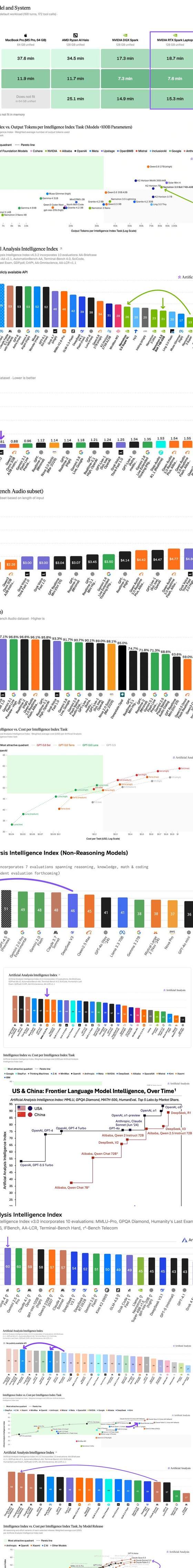Viewport: 193px width, 1568px height.
Task: Click the bar labeled 1.53
Action: coord(161,444)
